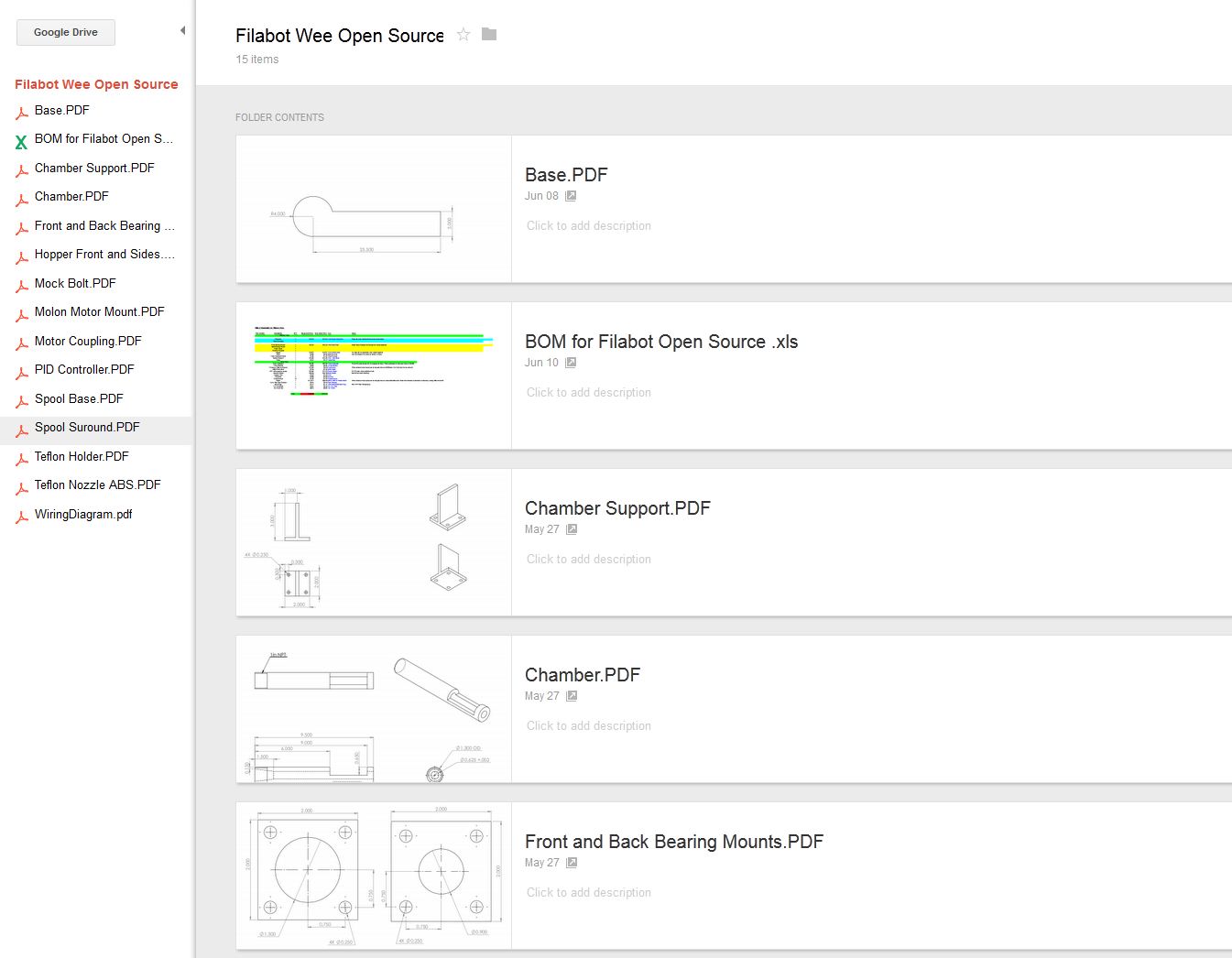This screenshot has height=958, width=1232.
Task: Open Motor Coupling.PDF from the sidebar
Action: coord(88,341)
